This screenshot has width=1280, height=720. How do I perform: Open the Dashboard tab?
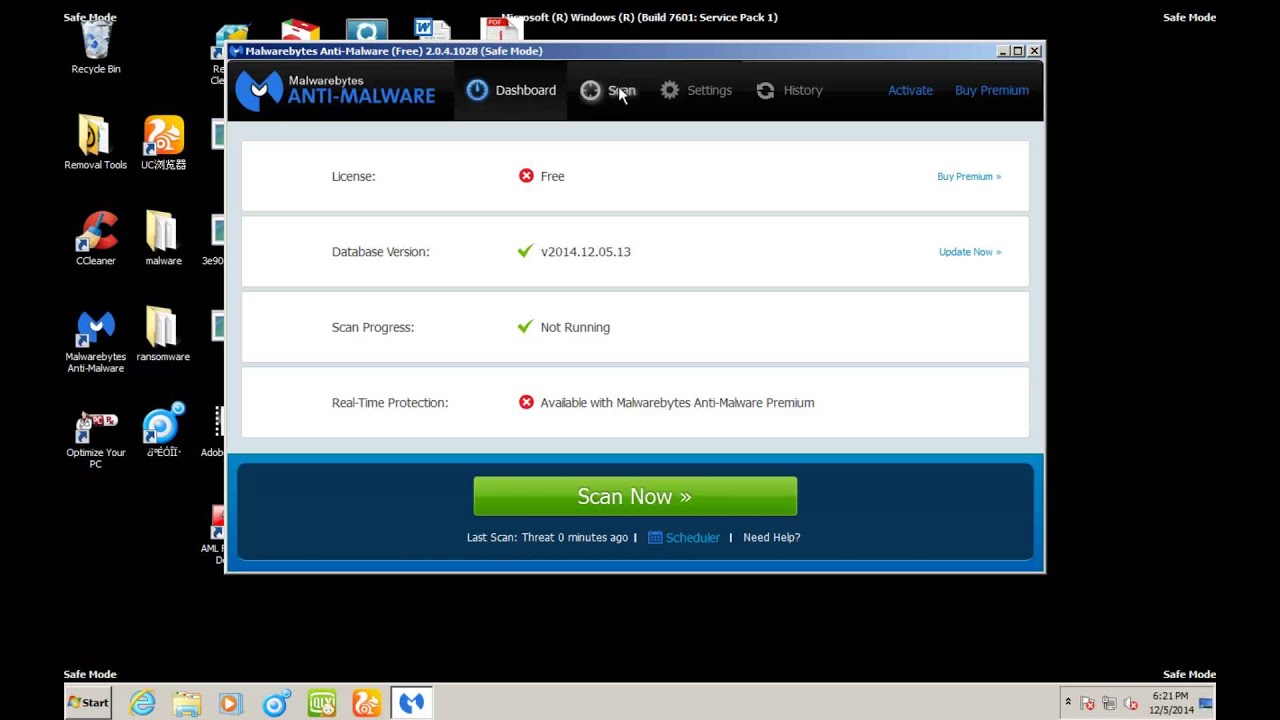(511, 90)
